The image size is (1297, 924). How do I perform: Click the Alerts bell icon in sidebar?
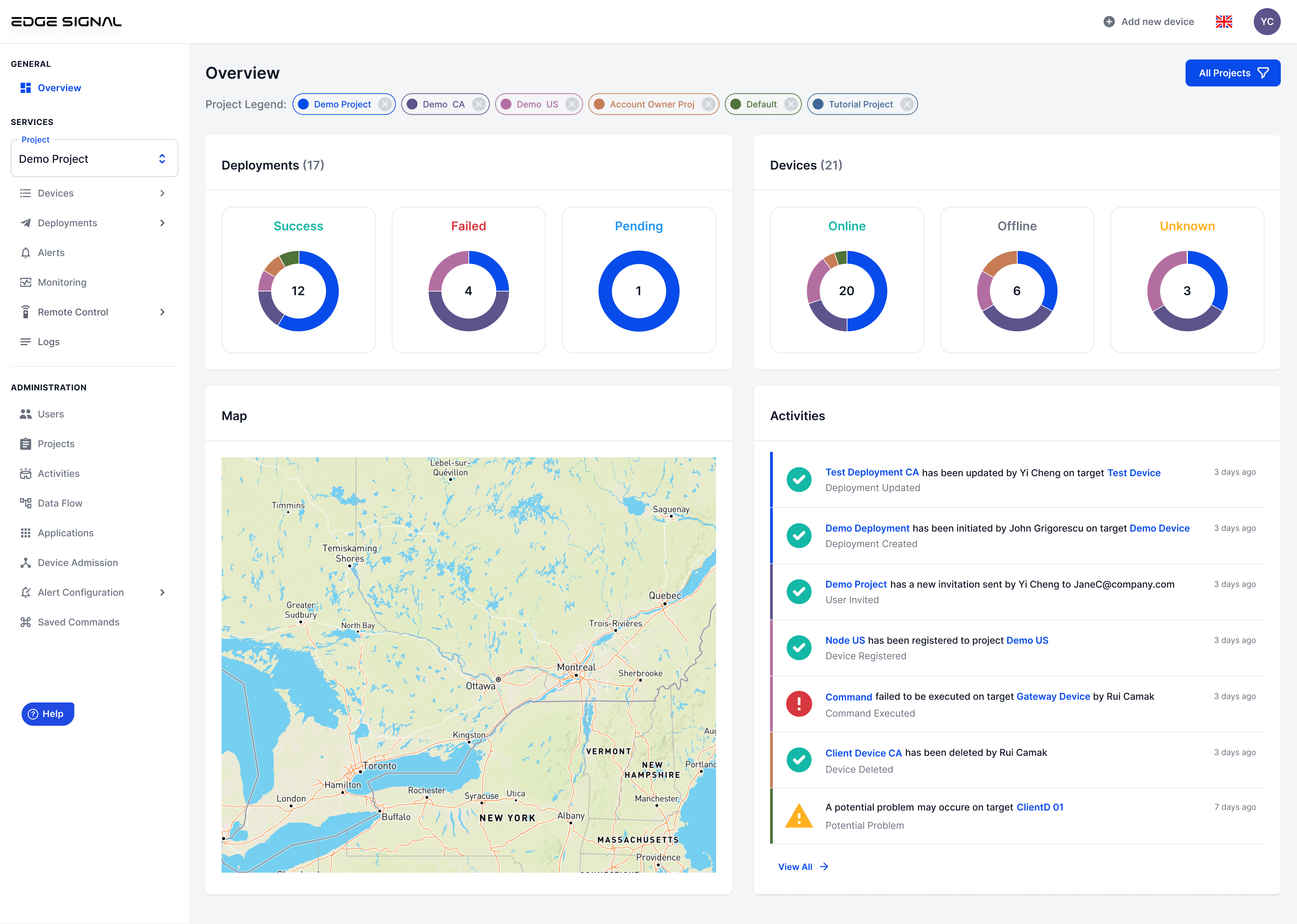click(x=26, y=253)
